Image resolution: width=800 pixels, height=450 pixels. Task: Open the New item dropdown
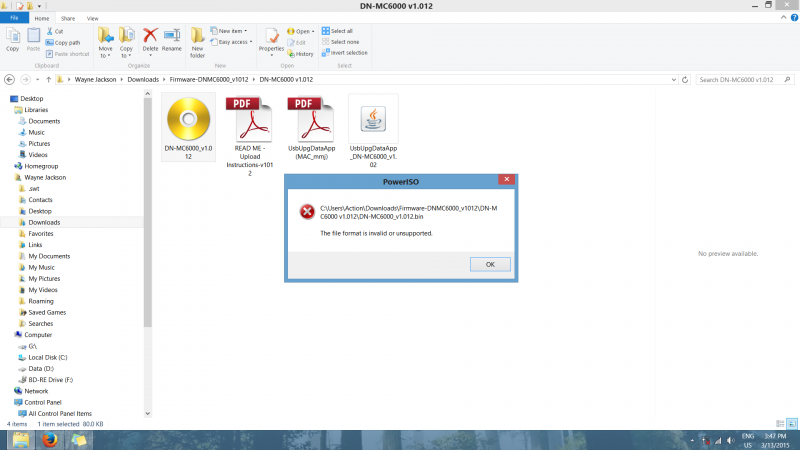click(229, 31)
